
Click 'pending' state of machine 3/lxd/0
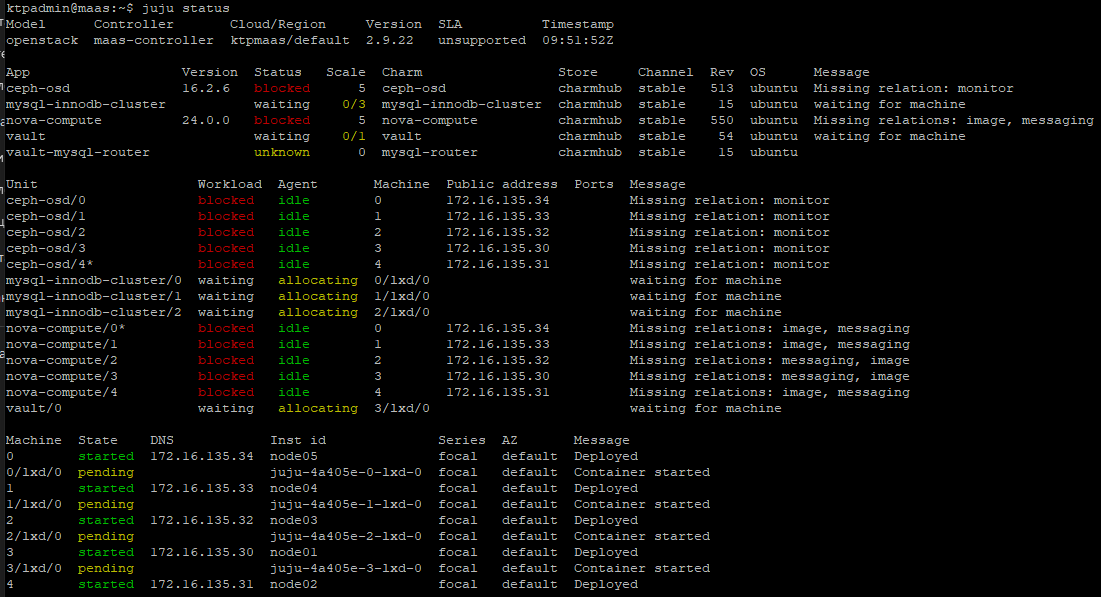106,569
